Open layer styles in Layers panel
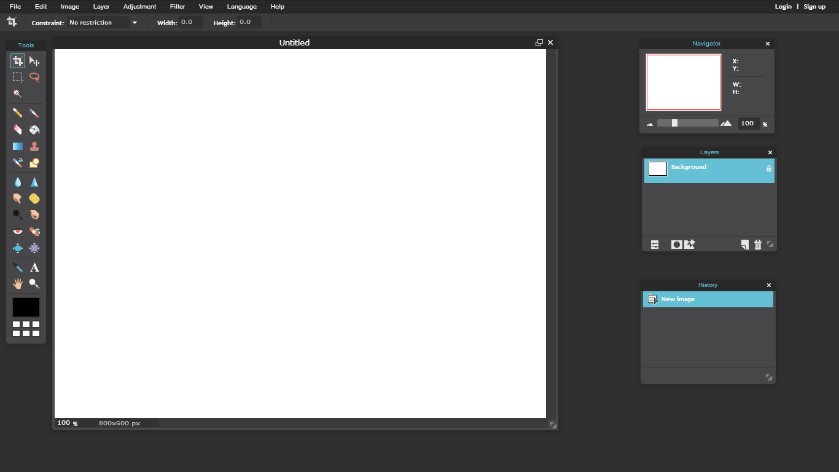 689,245
